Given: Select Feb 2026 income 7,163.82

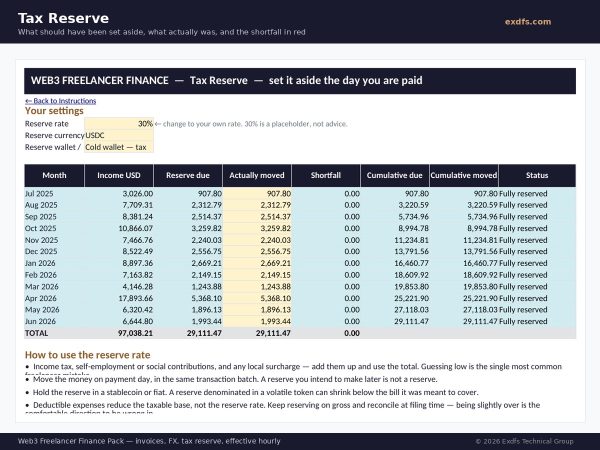Looking at the screenshot, I should pos(119,275).
